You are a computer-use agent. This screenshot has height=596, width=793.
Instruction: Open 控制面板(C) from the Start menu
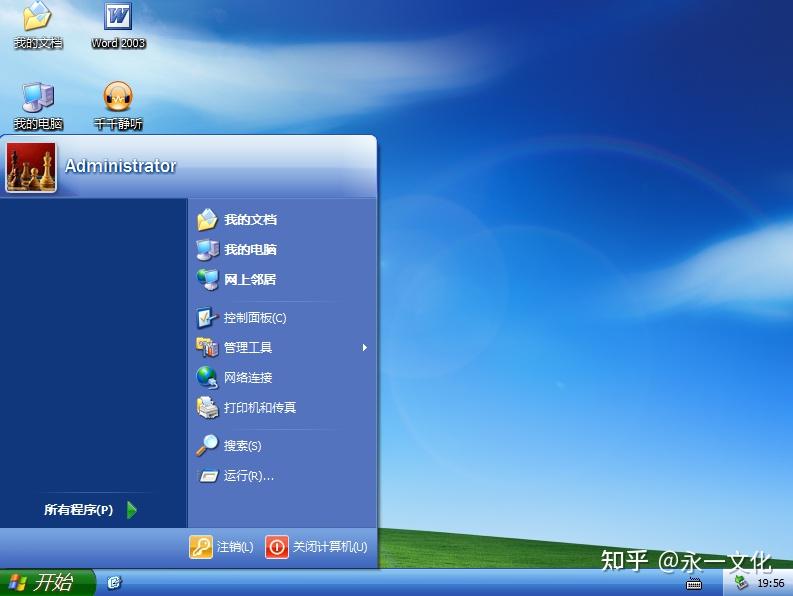click(x=282, y=318)
